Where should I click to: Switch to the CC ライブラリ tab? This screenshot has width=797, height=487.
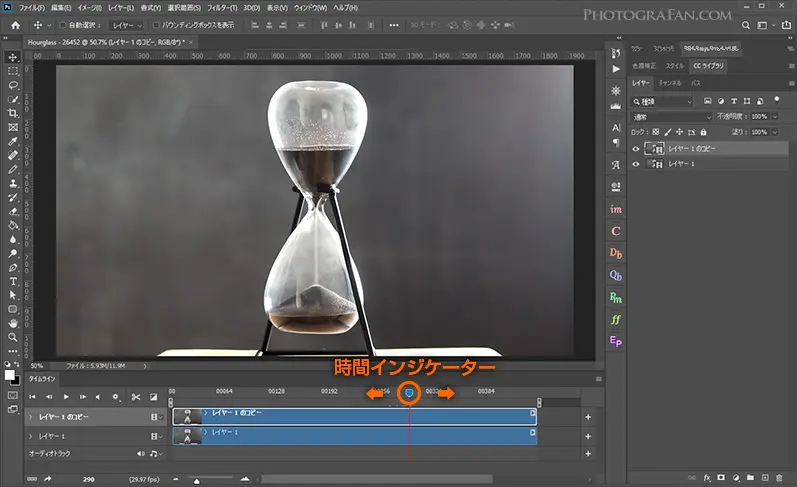[708, 66]
